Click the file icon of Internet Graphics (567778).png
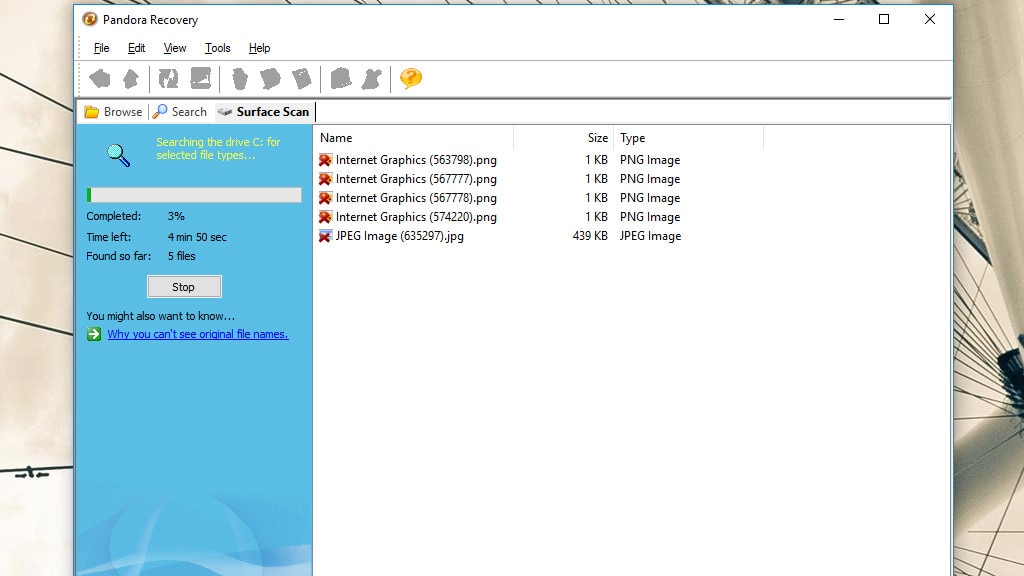Viewport: 1024px width, 576px height. 325,198
